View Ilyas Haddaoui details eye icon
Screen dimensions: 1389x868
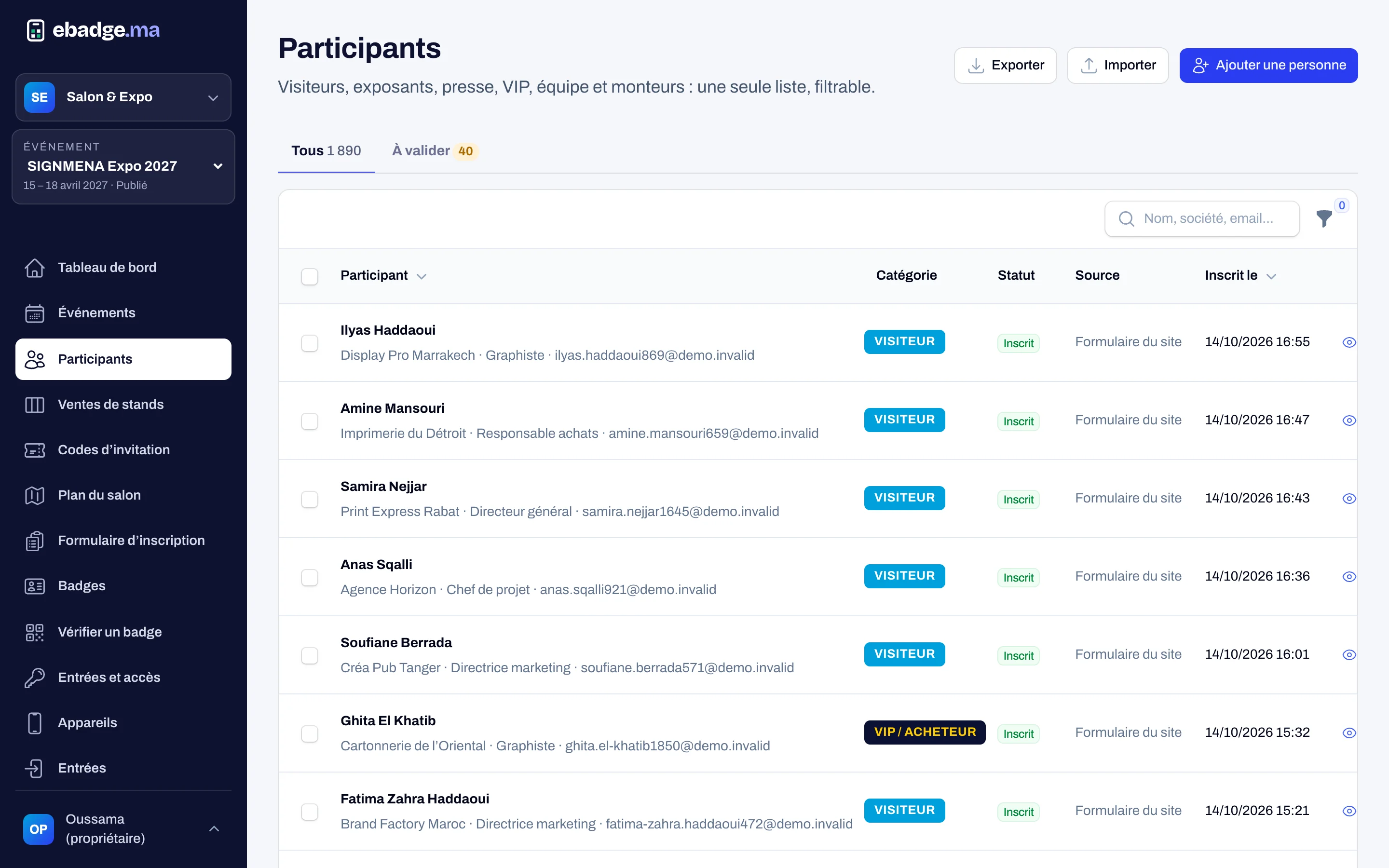click(x=1349, y=342)
